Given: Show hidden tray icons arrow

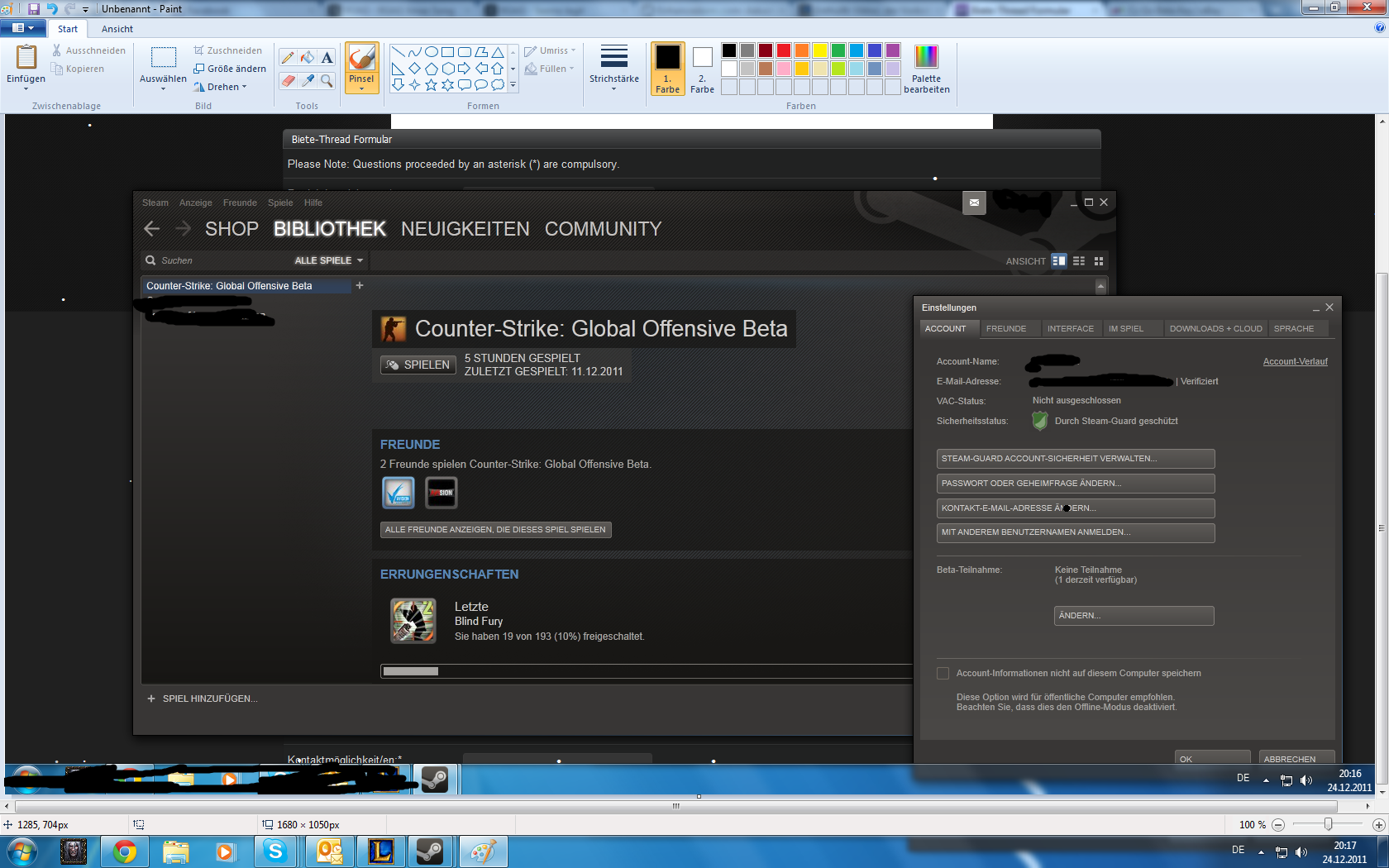Looking at the screenshot, I should coord(1261,852).
